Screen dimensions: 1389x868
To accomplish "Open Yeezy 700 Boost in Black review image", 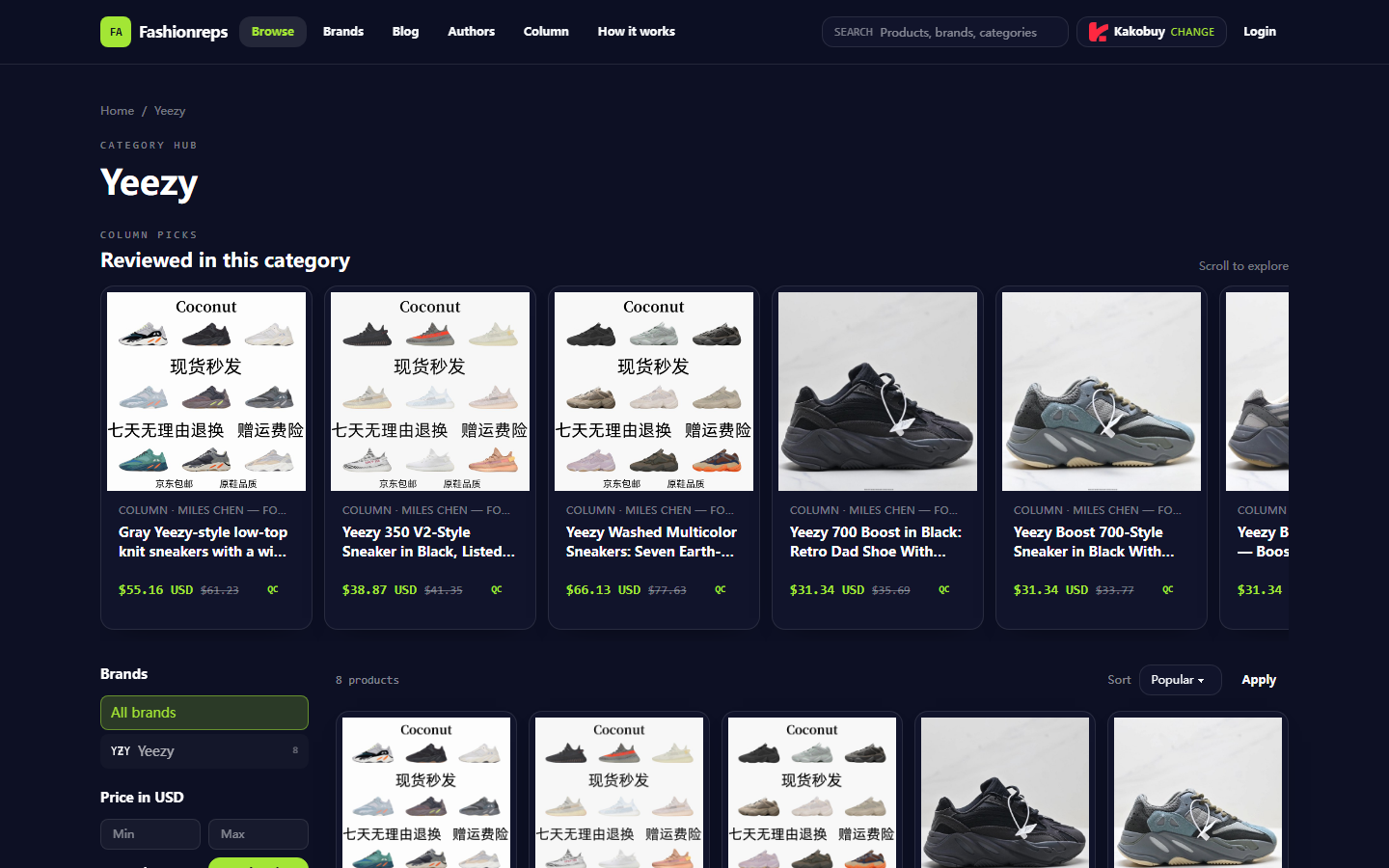I will pos(878,392).
